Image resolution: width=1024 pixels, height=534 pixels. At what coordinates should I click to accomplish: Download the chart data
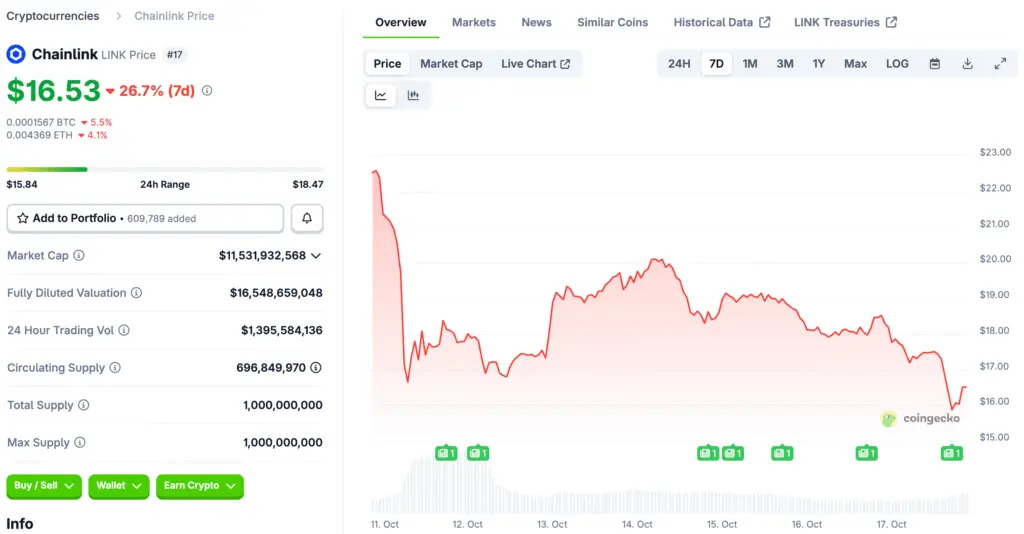pos(967,64)
